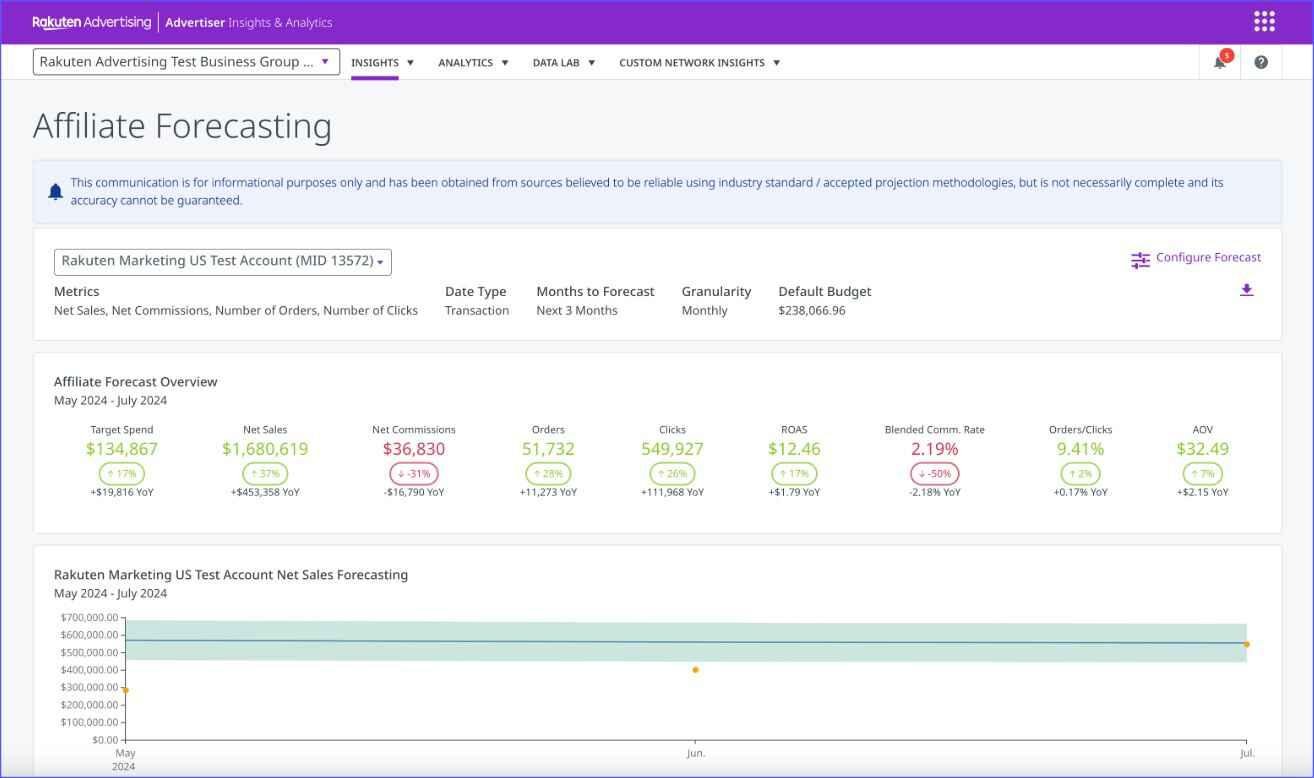Click the July forecast point on chart

[x=1246, y=645]
